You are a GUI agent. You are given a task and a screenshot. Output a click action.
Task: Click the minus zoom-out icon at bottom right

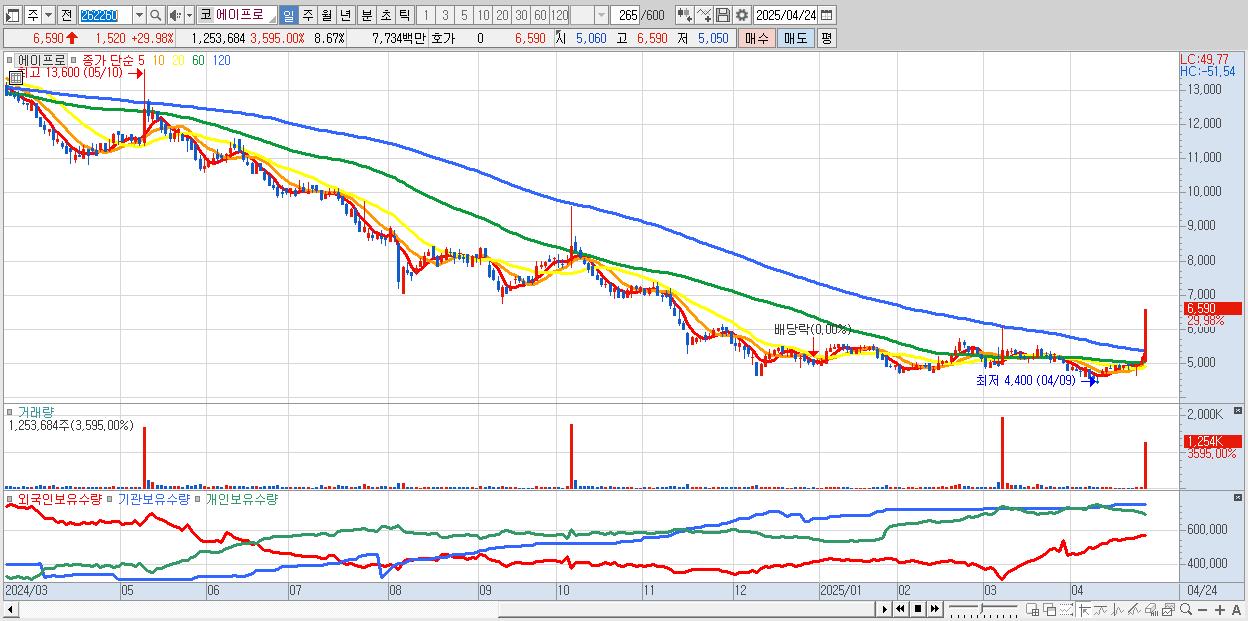[1203, 610]
